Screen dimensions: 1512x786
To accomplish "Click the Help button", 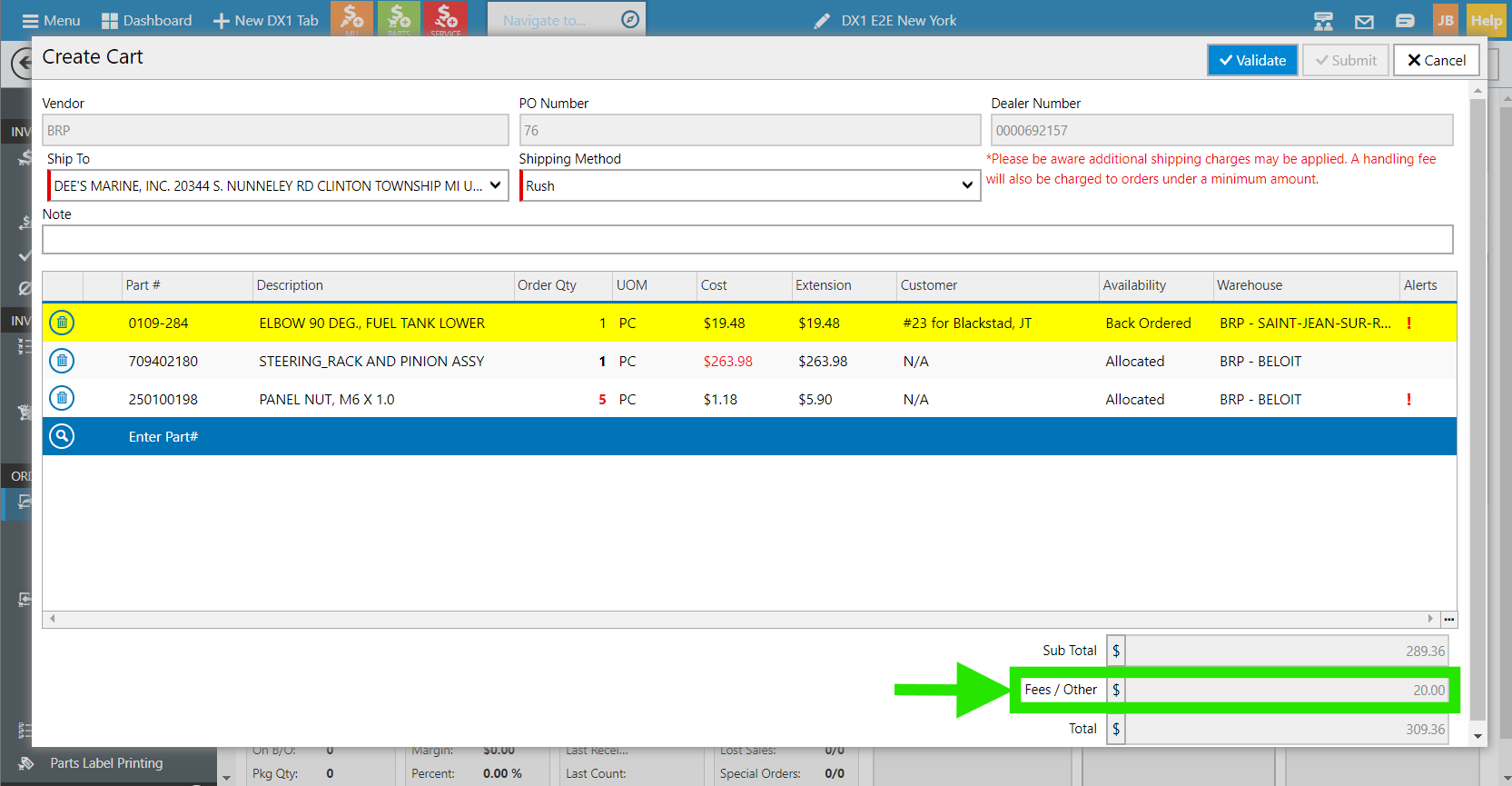I will pyautogui.click(x=1487, y=20).
